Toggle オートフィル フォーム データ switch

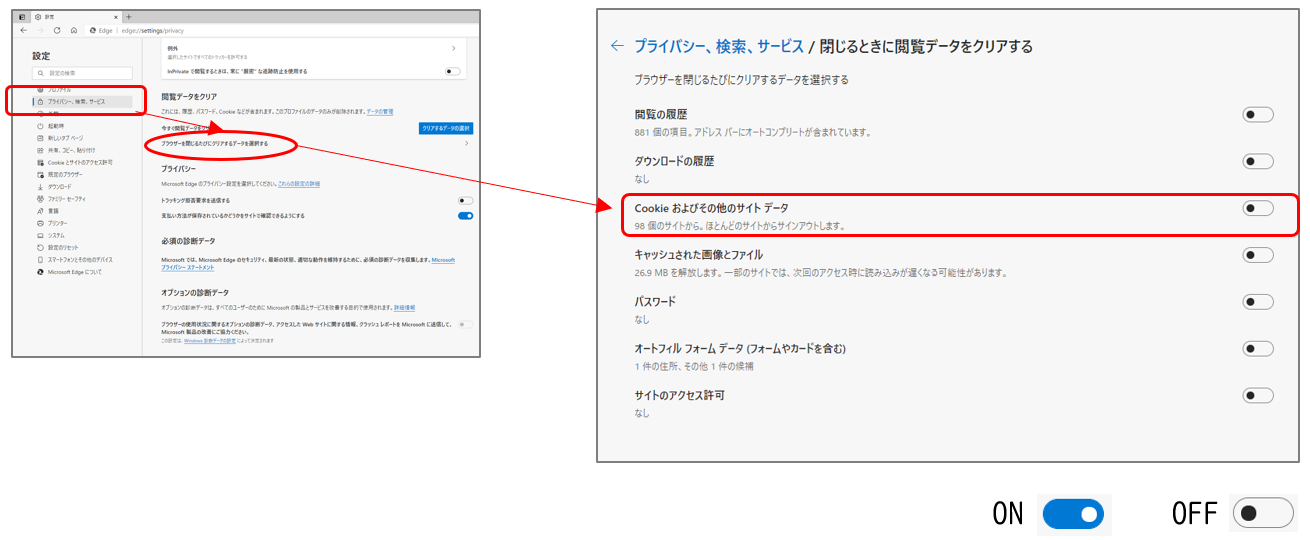tap(1258, 349)
